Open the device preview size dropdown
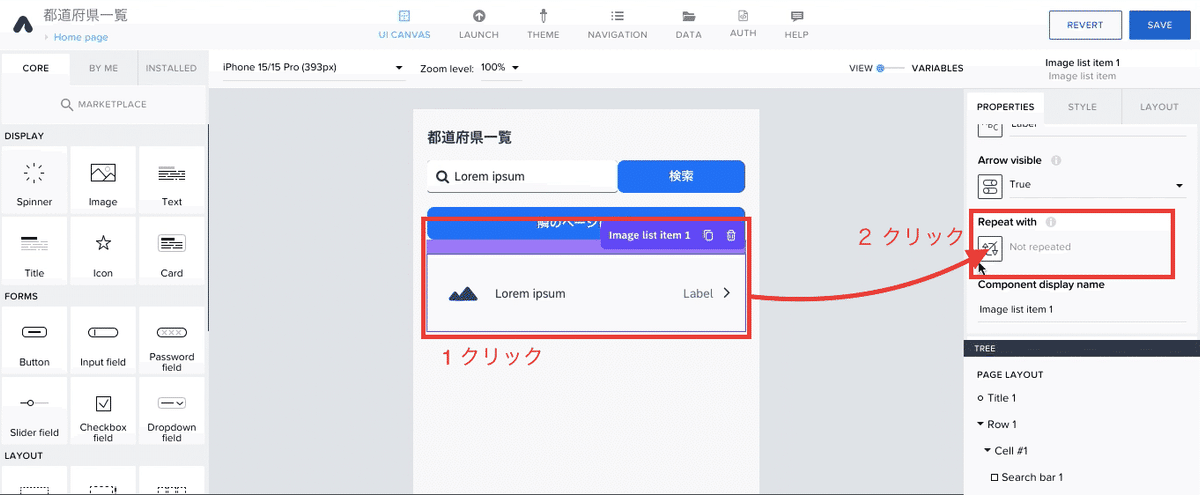1200x495 pixels. click(x=313, y=67)
